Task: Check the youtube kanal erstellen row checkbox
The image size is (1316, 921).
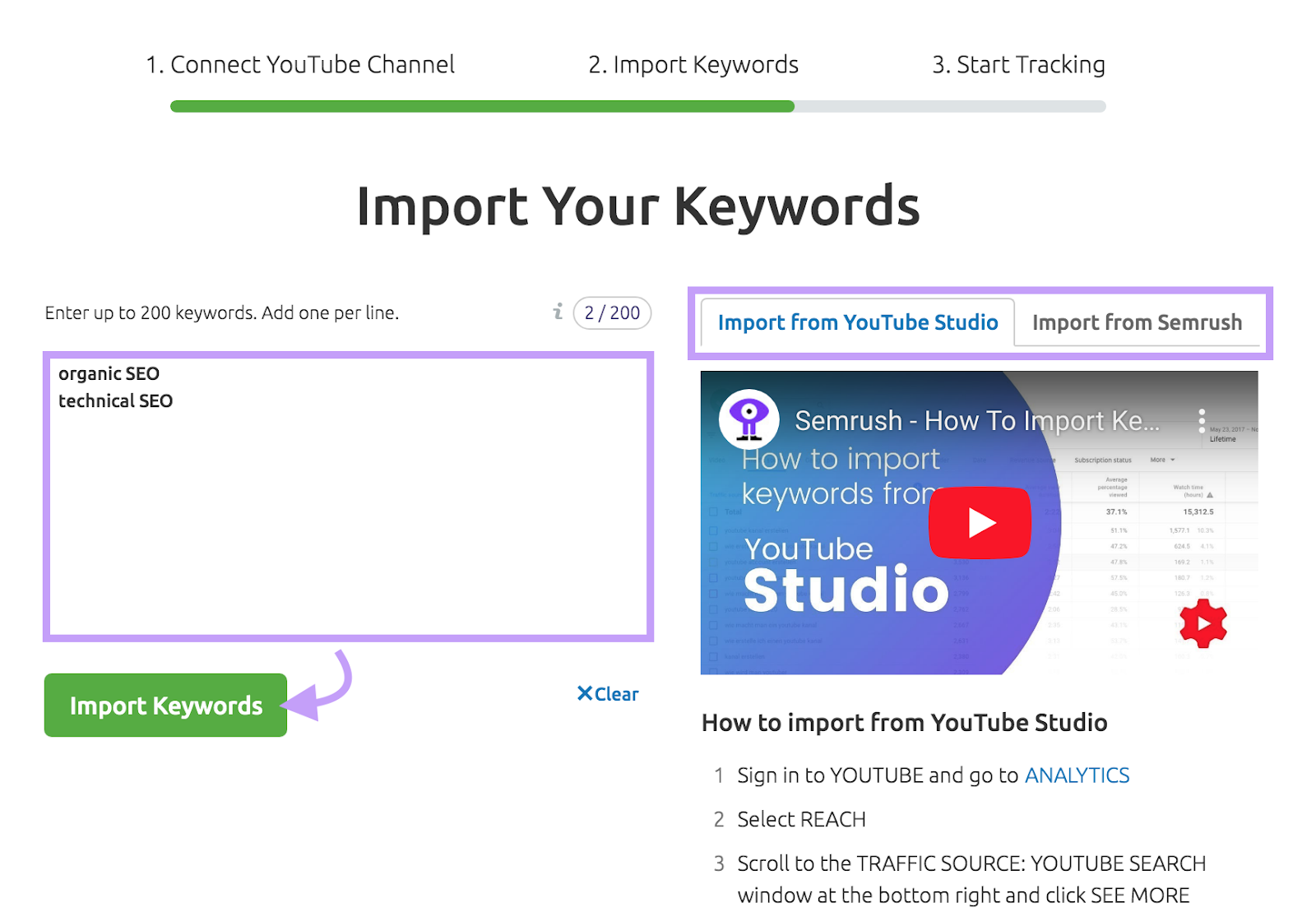Action: click(x=713, y=530)
